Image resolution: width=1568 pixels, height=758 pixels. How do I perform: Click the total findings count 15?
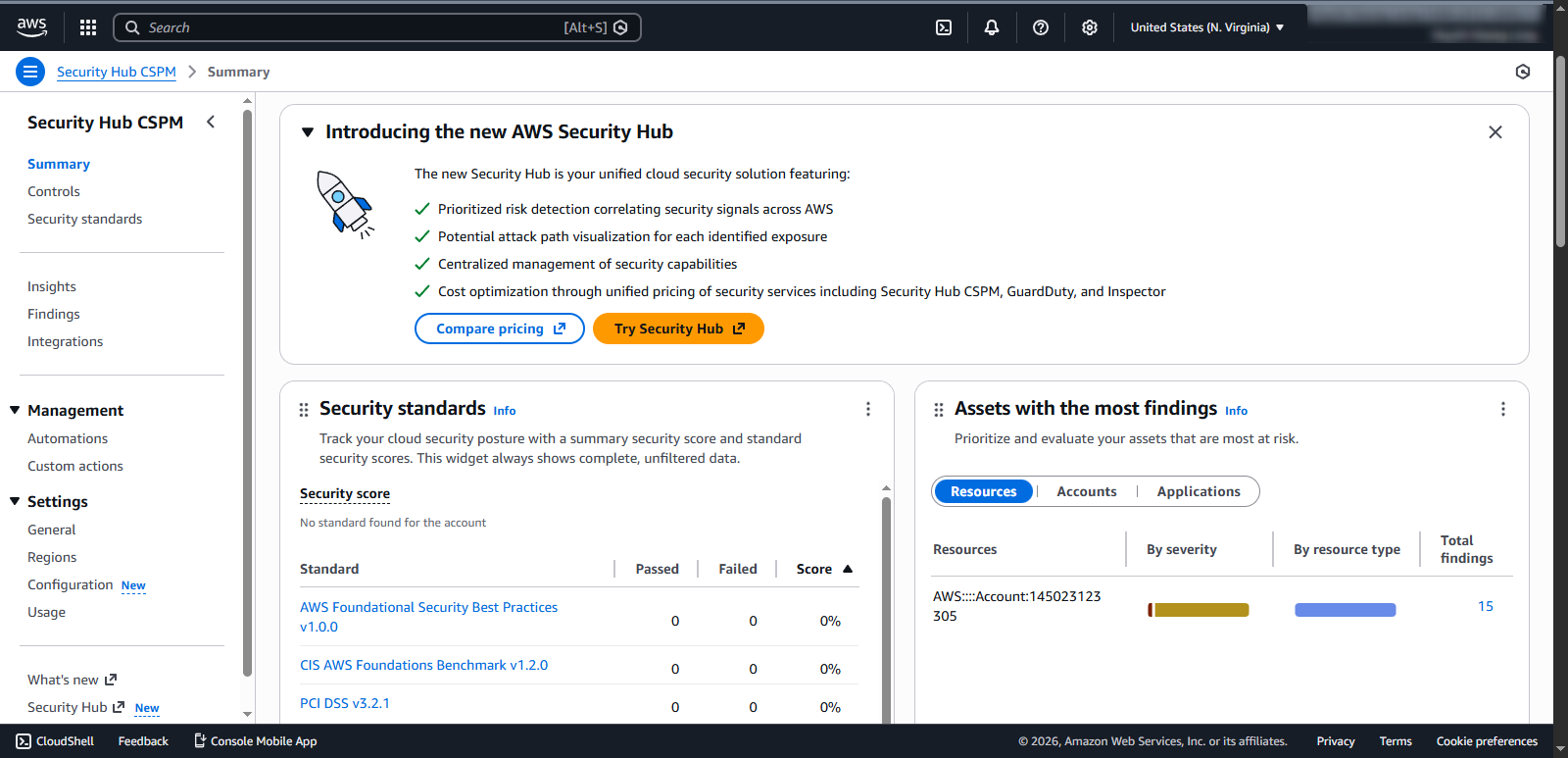tap(1486, 606)
